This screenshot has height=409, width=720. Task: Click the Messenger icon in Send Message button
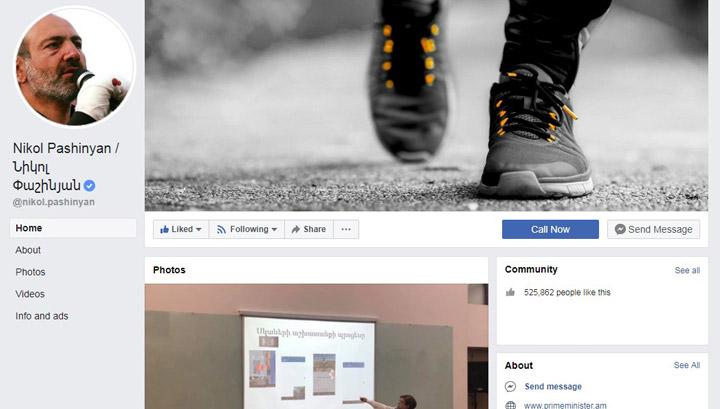pyautogui.click(x=620, y=229)
